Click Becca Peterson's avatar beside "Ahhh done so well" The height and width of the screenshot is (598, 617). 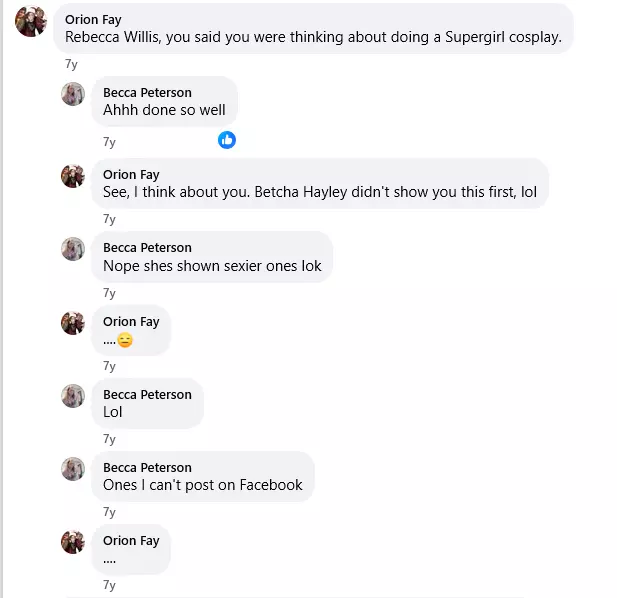pos(73,94)
